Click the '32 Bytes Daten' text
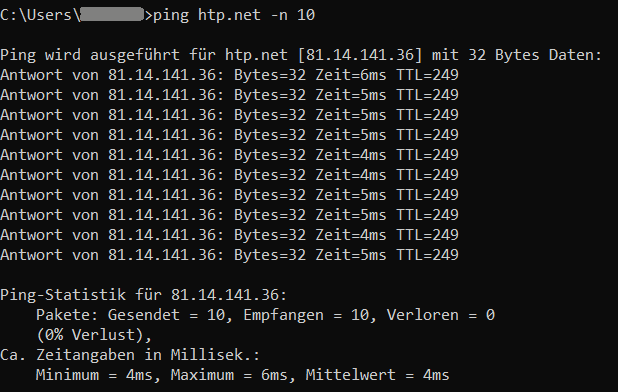618x392 pixels. (x=535, y=55)
